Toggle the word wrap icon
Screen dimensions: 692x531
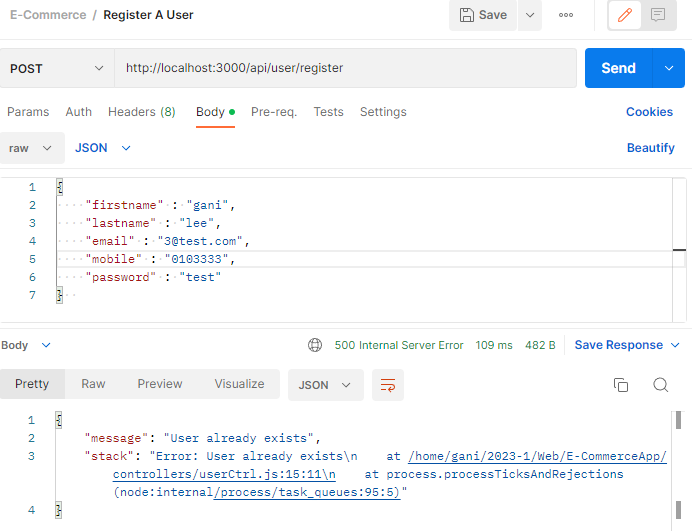click(388, 385)
